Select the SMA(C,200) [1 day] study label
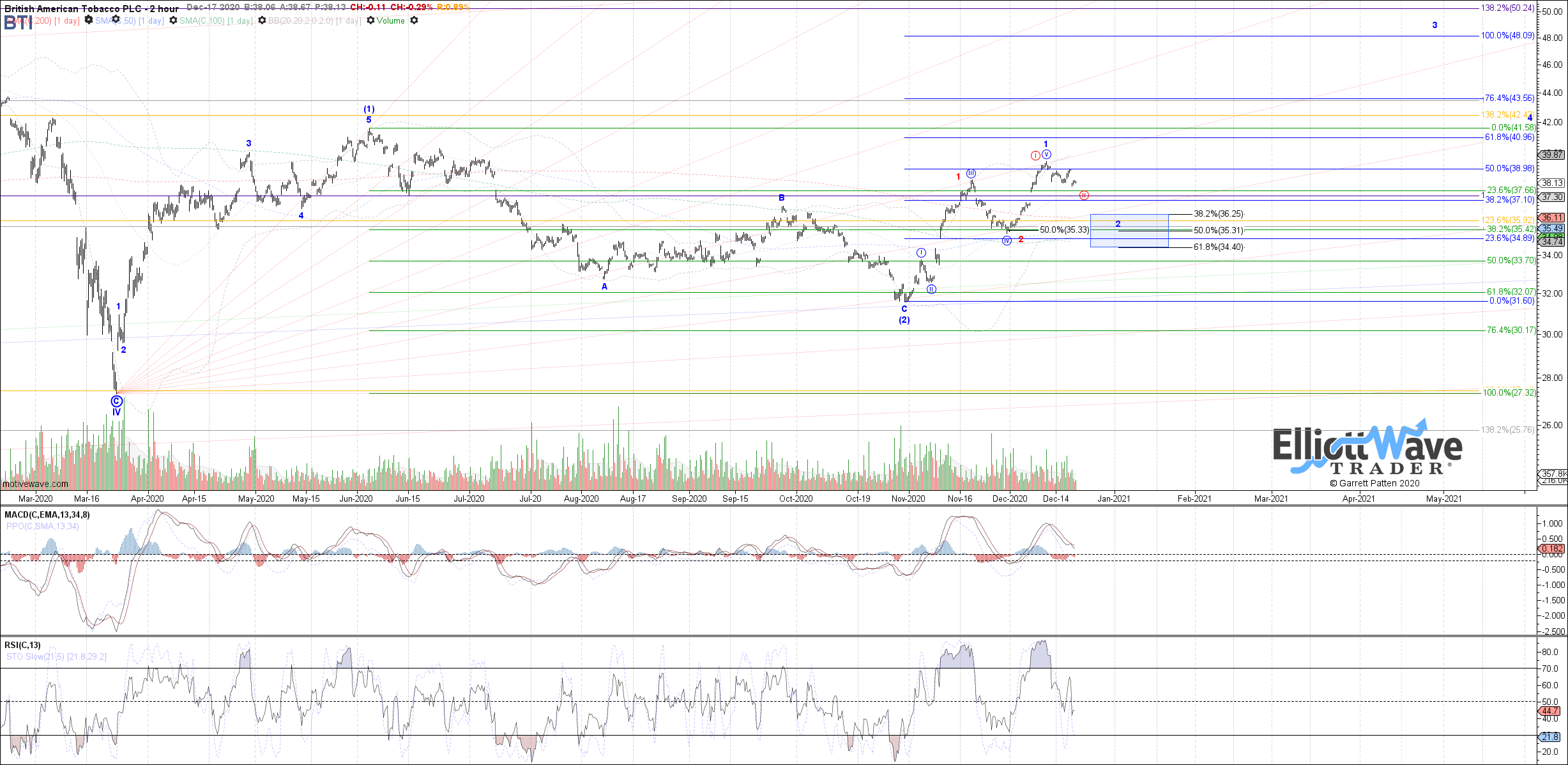Screen dimensions: 1568x765 coord(42,20)
